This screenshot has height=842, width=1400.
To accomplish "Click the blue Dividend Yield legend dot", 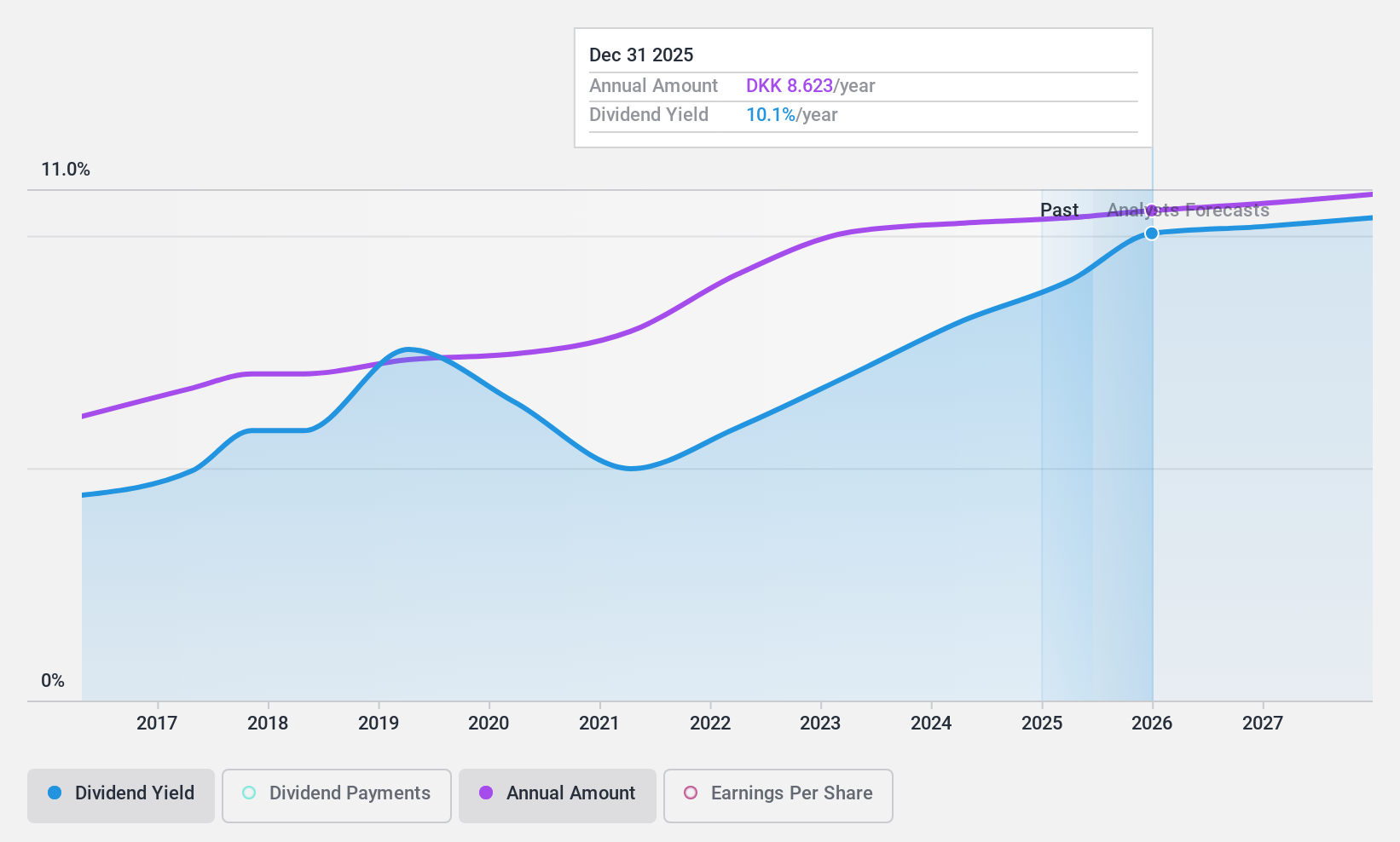I will (55, 793).
